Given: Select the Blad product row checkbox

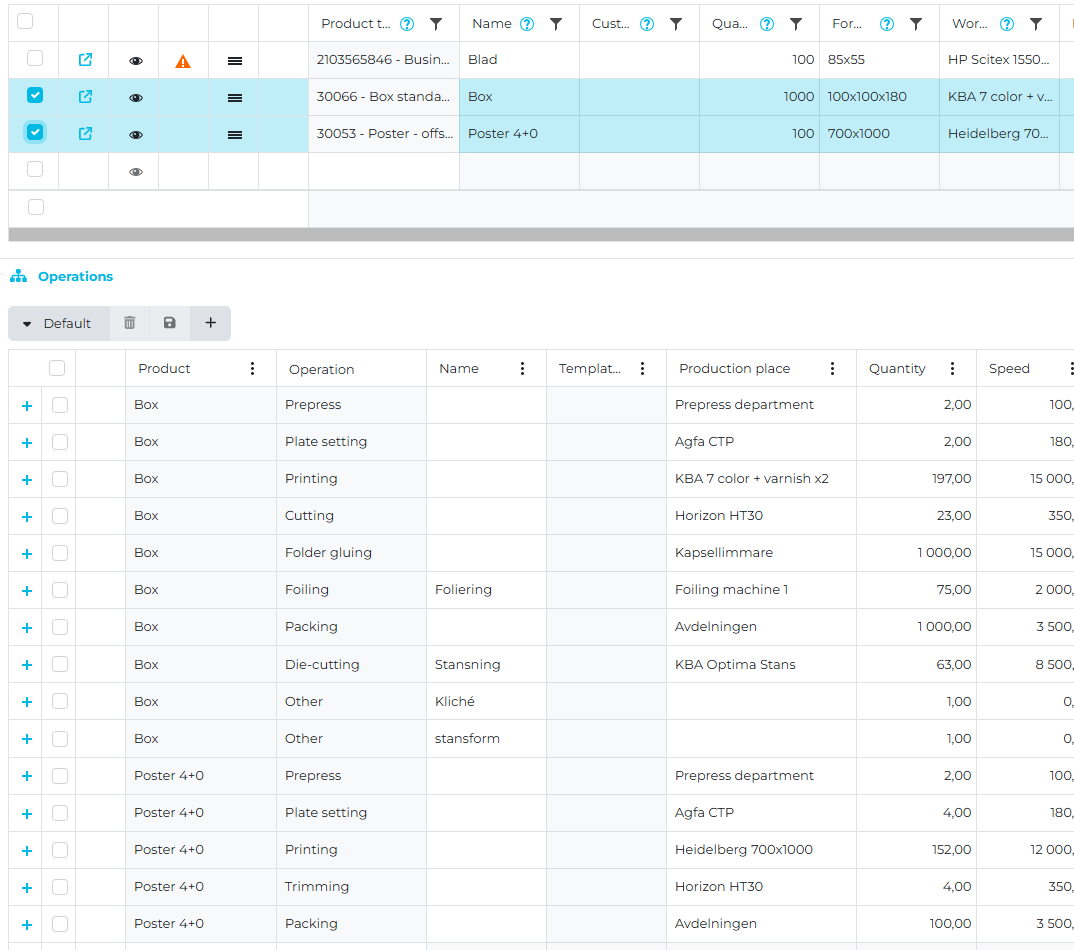Looking at the screenshot, I should pos(35,59).
